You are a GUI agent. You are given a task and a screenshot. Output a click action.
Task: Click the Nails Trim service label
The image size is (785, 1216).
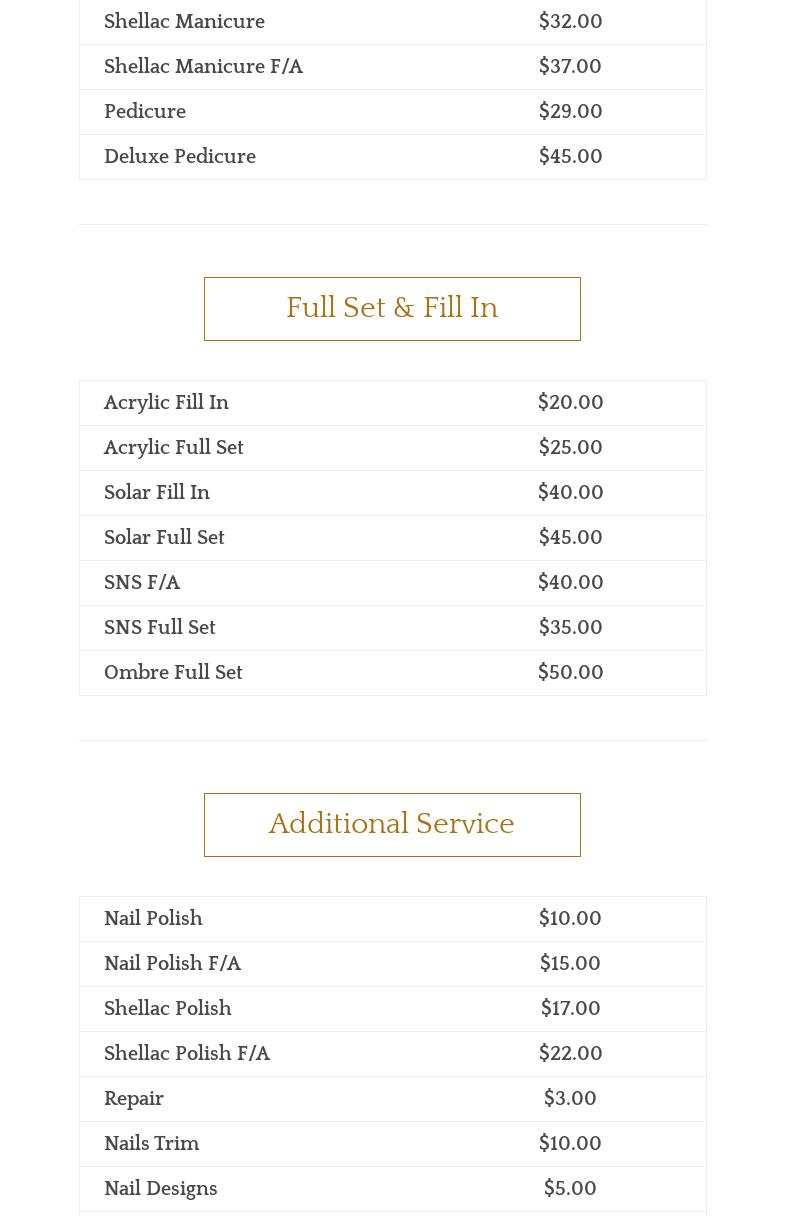click(x=151, y=1144)
